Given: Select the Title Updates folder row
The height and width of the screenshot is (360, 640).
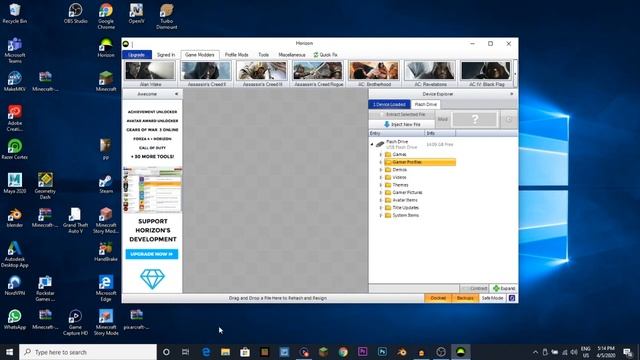Looking at the screenshot, I should coord(402,208).
